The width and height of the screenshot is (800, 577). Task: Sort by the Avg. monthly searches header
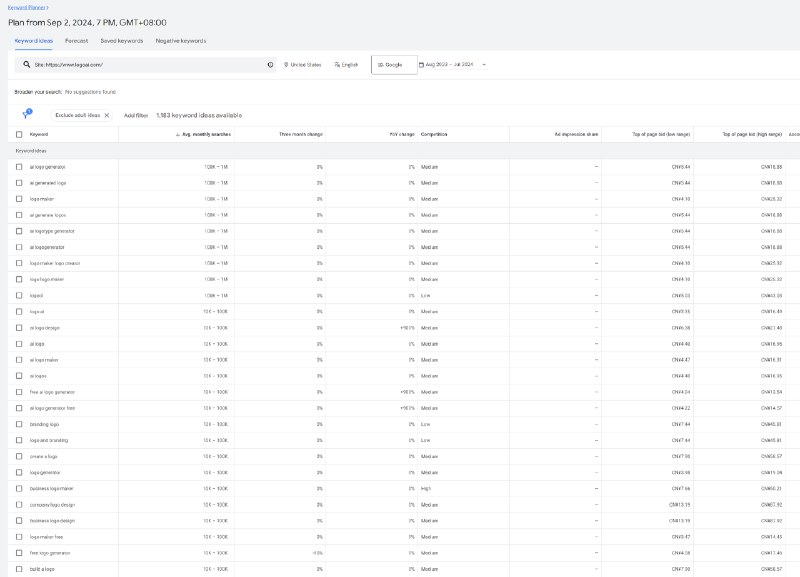point(206,134)
